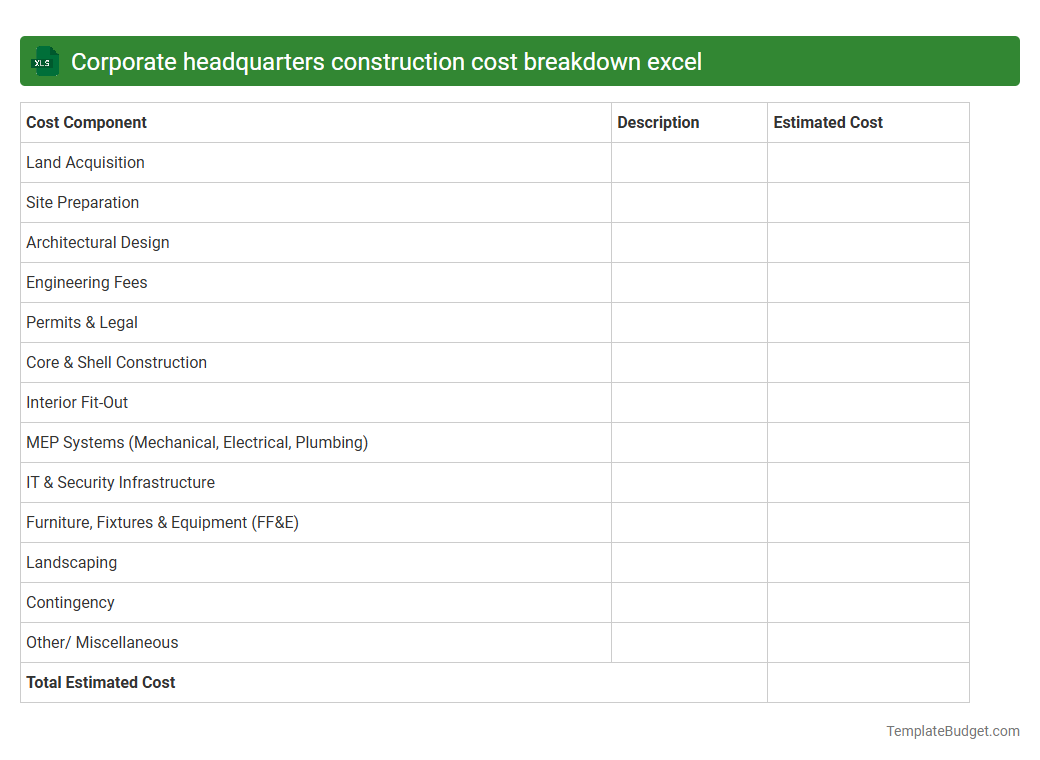Select the Permits & Legal row
Screen dimensions: 1040x760
[81, 322]
